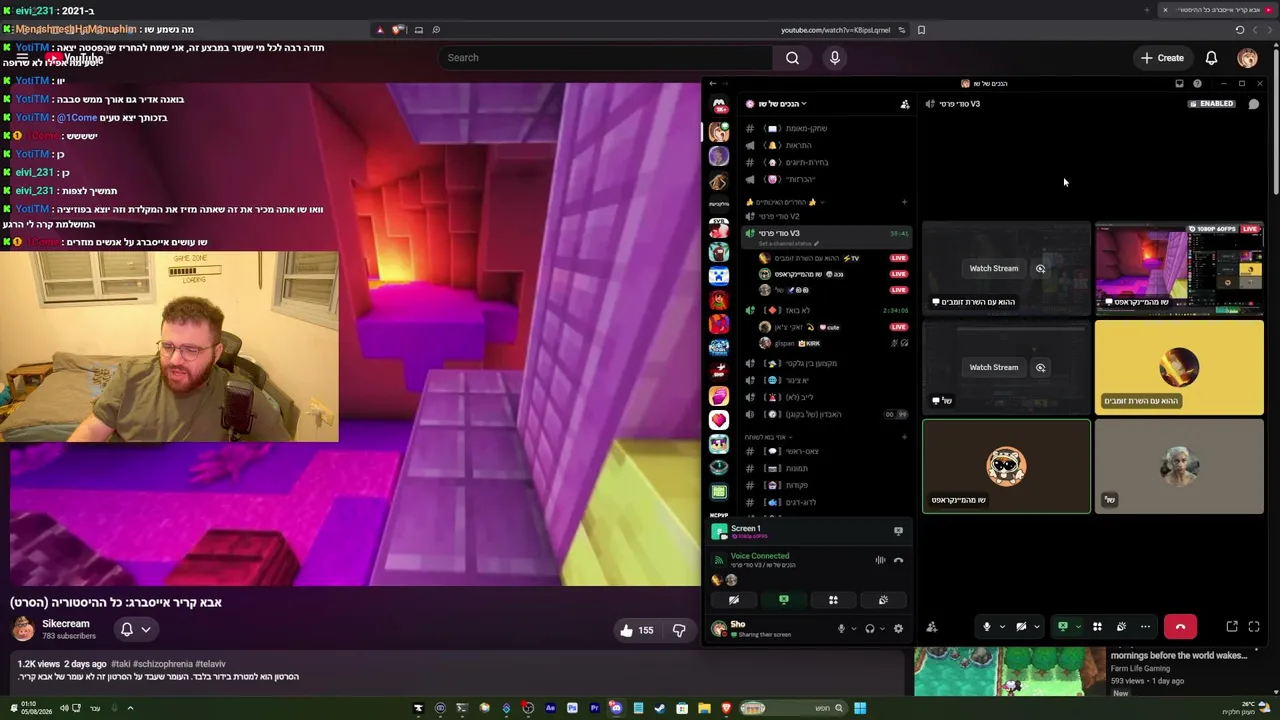
Task: Open Discord activities icon in call bar
Action: pos(1097,627)
